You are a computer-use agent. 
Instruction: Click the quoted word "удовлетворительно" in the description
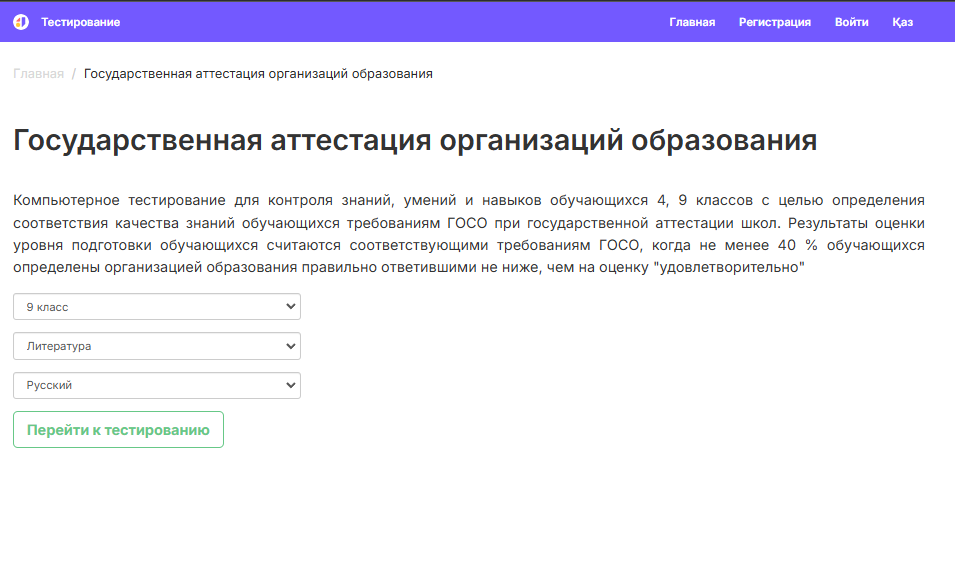tap(728, 267)
